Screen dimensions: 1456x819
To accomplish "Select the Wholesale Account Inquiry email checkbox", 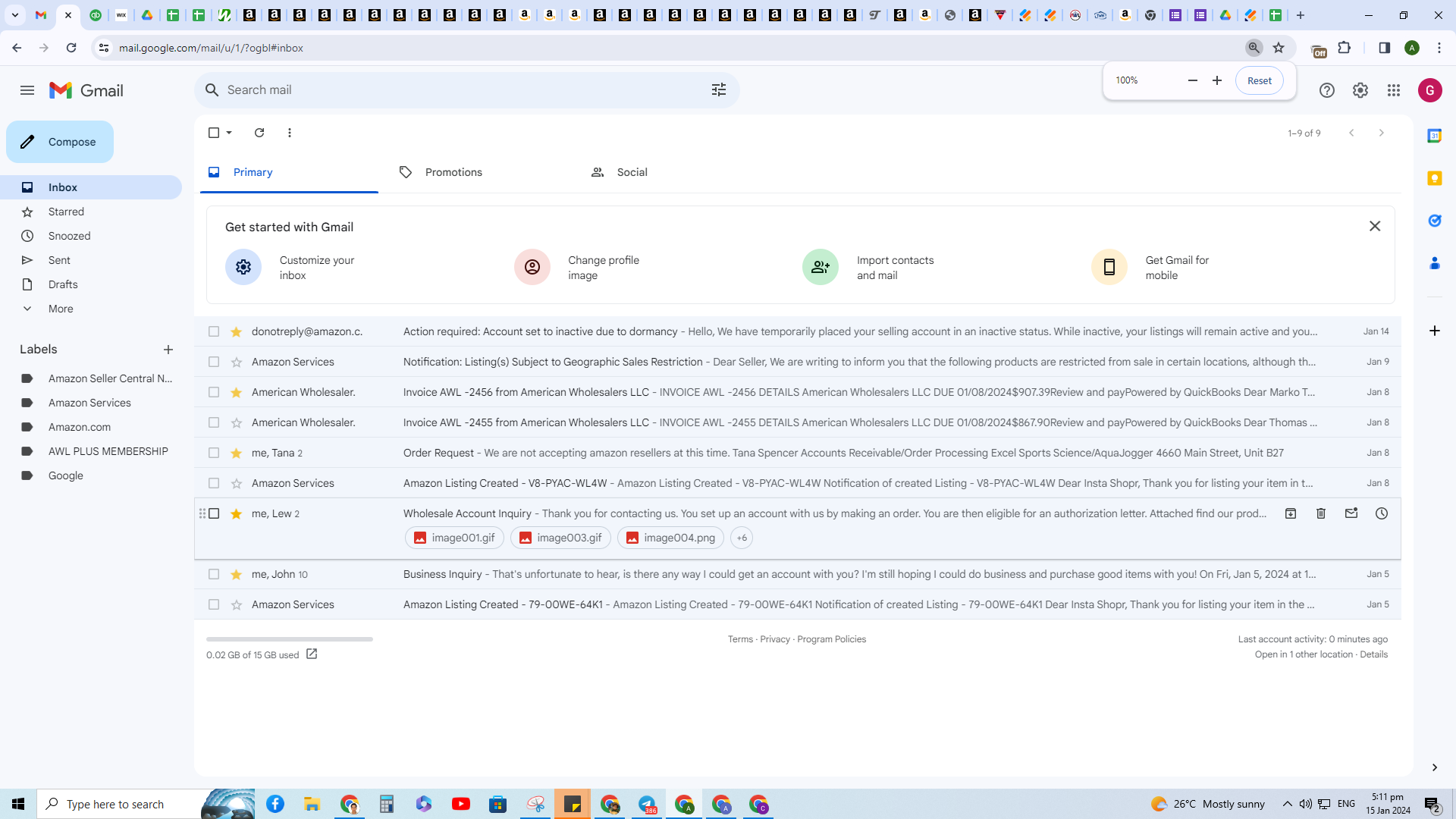I will click(x=214, y=513).
